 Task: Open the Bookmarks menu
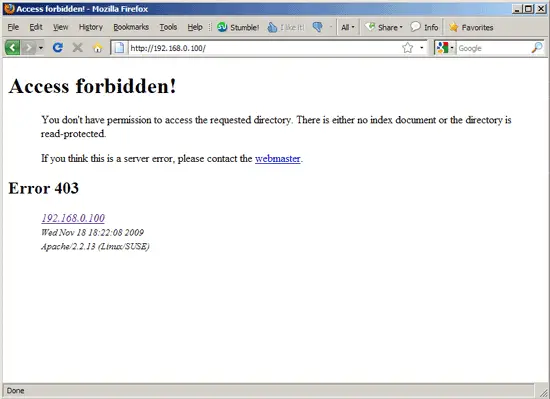pyautogui.click(x=131, y=27)
